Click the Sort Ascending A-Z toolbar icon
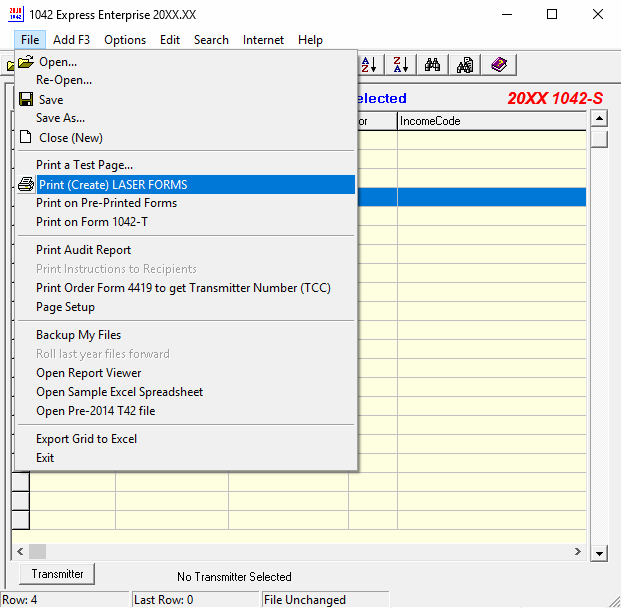The height and width of the screenshot is (608, 621). pos(369,65)
